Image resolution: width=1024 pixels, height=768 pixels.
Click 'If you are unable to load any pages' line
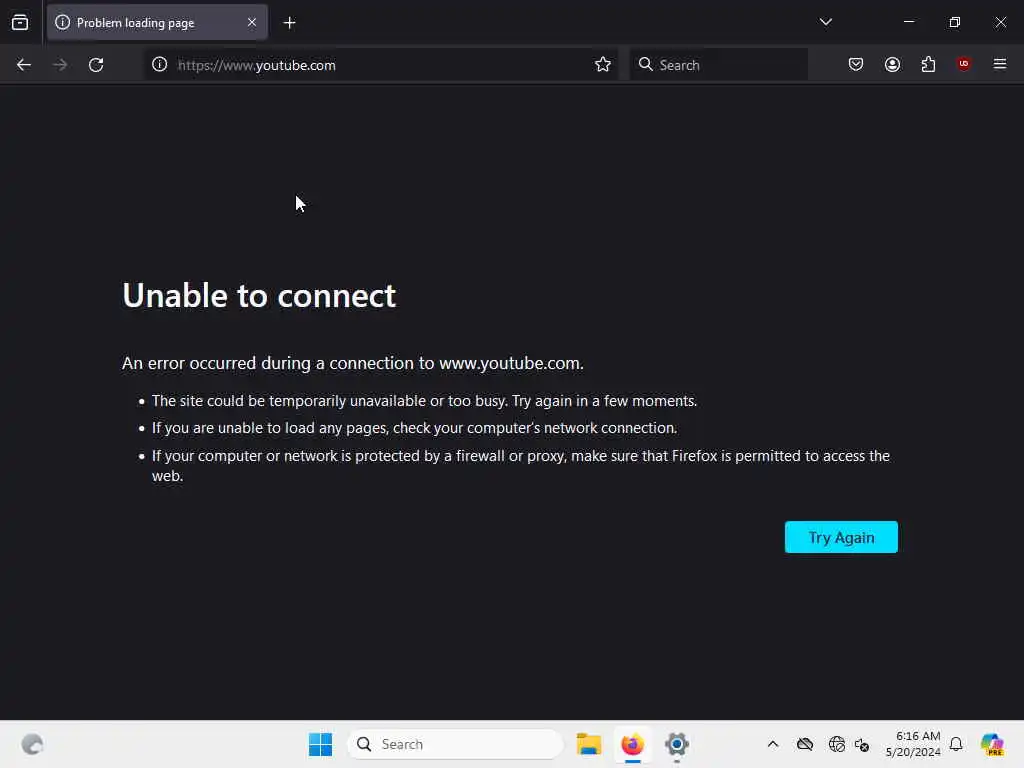point(415,428)
